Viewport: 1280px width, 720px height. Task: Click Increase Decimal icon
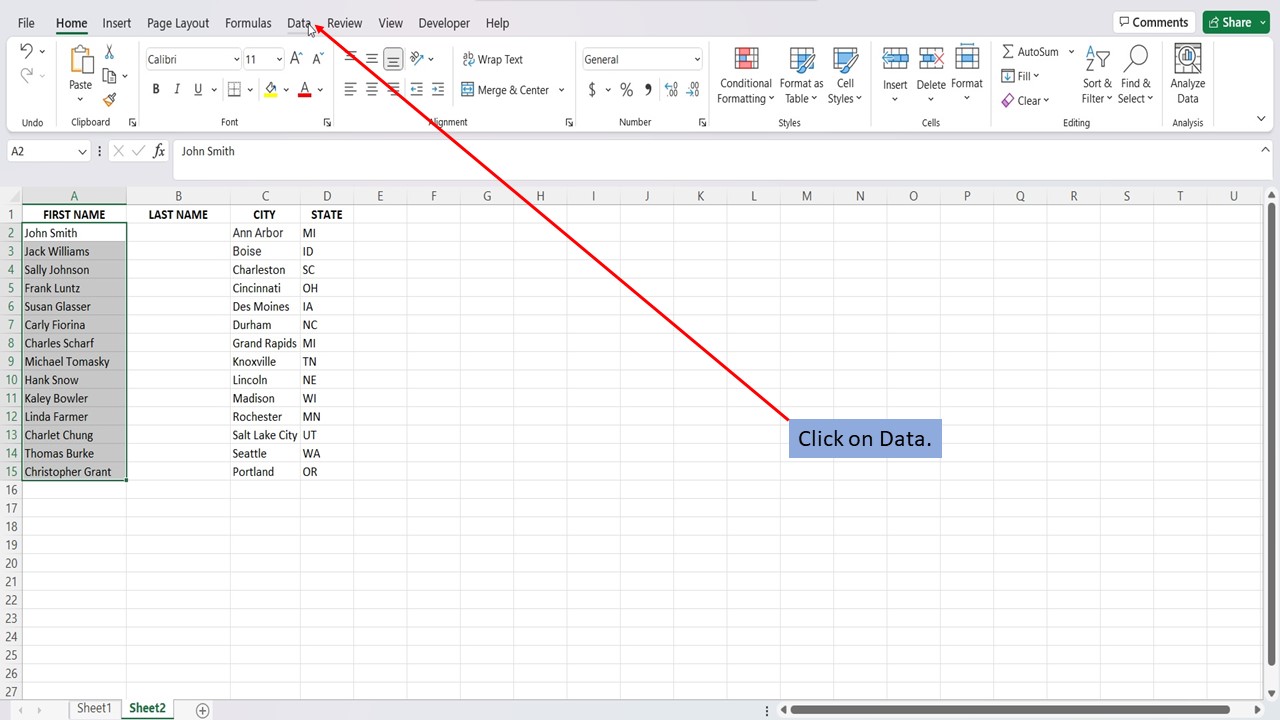670,90
